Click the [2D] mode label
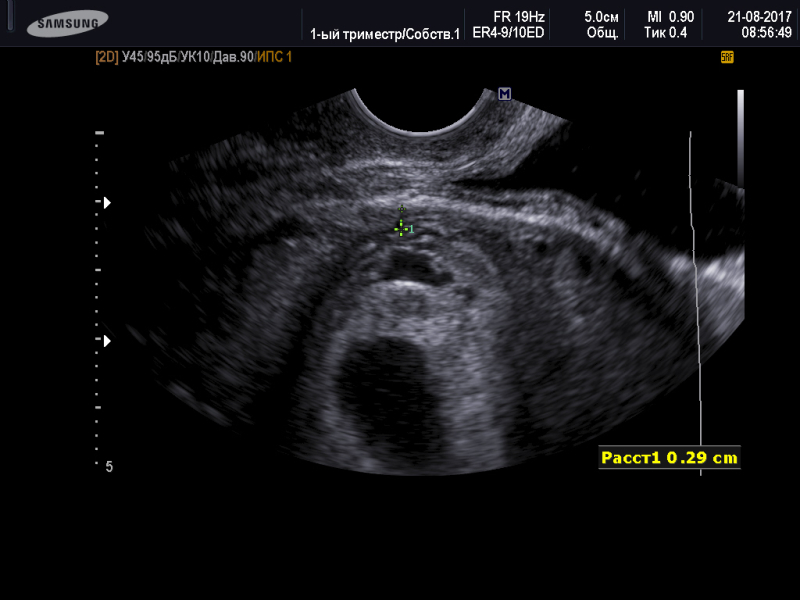Viewport: 800px width, 600px height. tap(107, 57)
